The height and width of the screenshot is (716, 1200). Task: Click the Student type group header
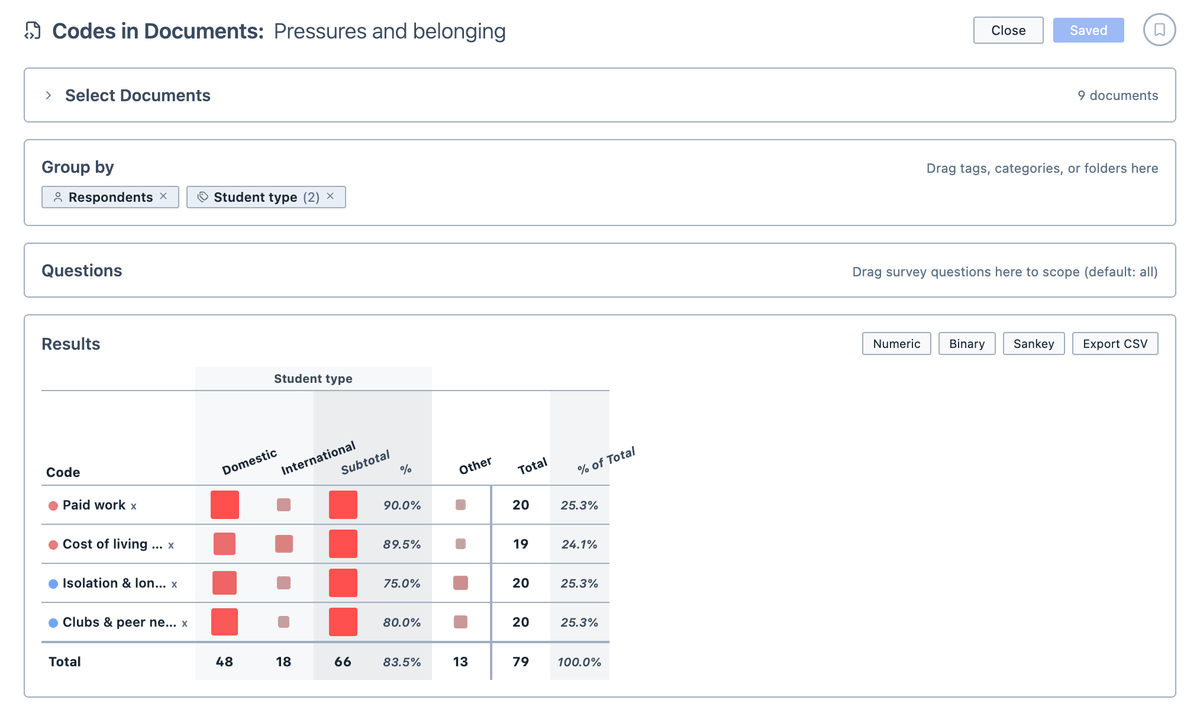pyautogui.click(x=313, y=379)
